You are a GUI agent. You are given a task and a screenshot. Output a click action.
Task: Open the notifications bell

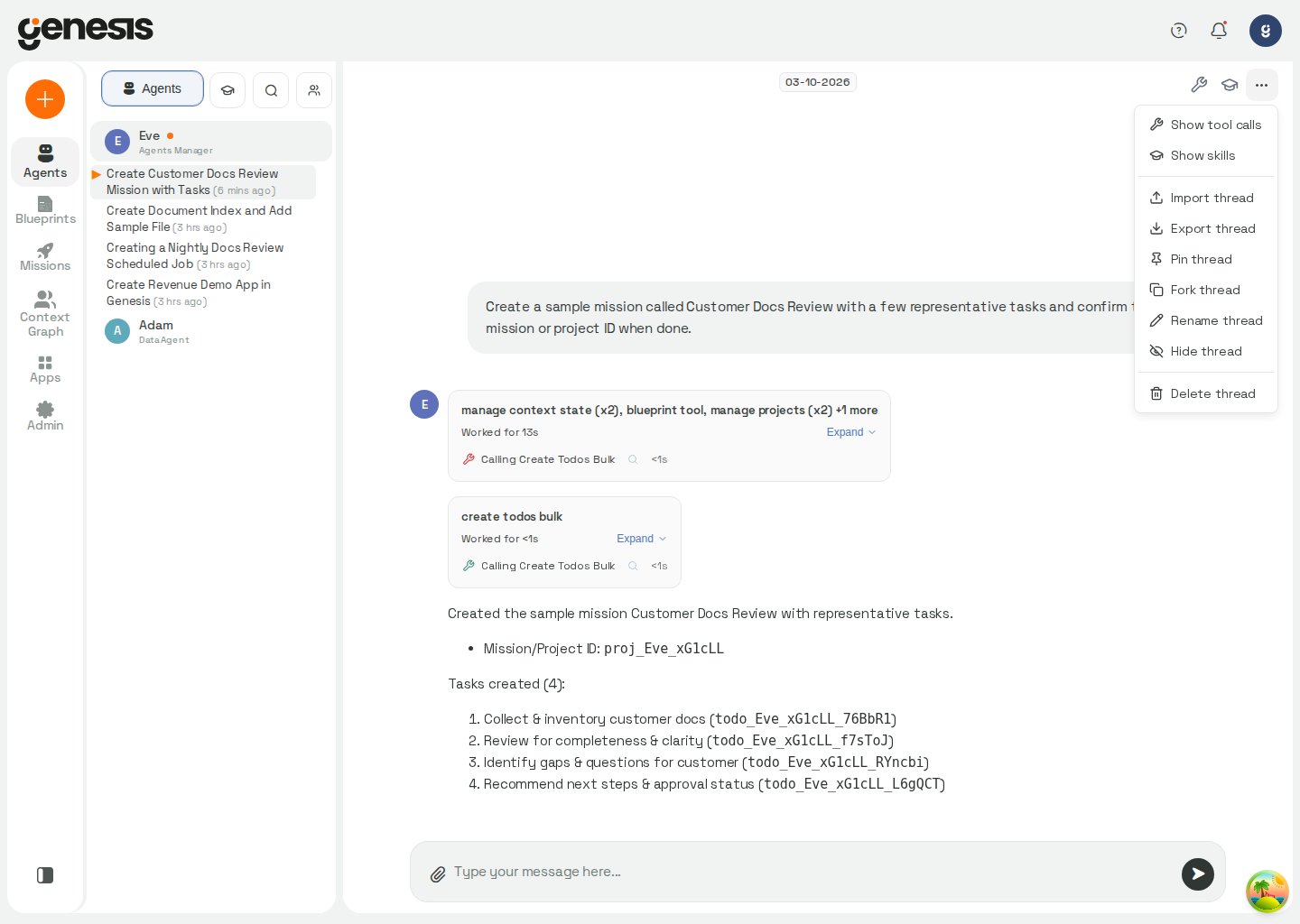(x=1219, y=31)
